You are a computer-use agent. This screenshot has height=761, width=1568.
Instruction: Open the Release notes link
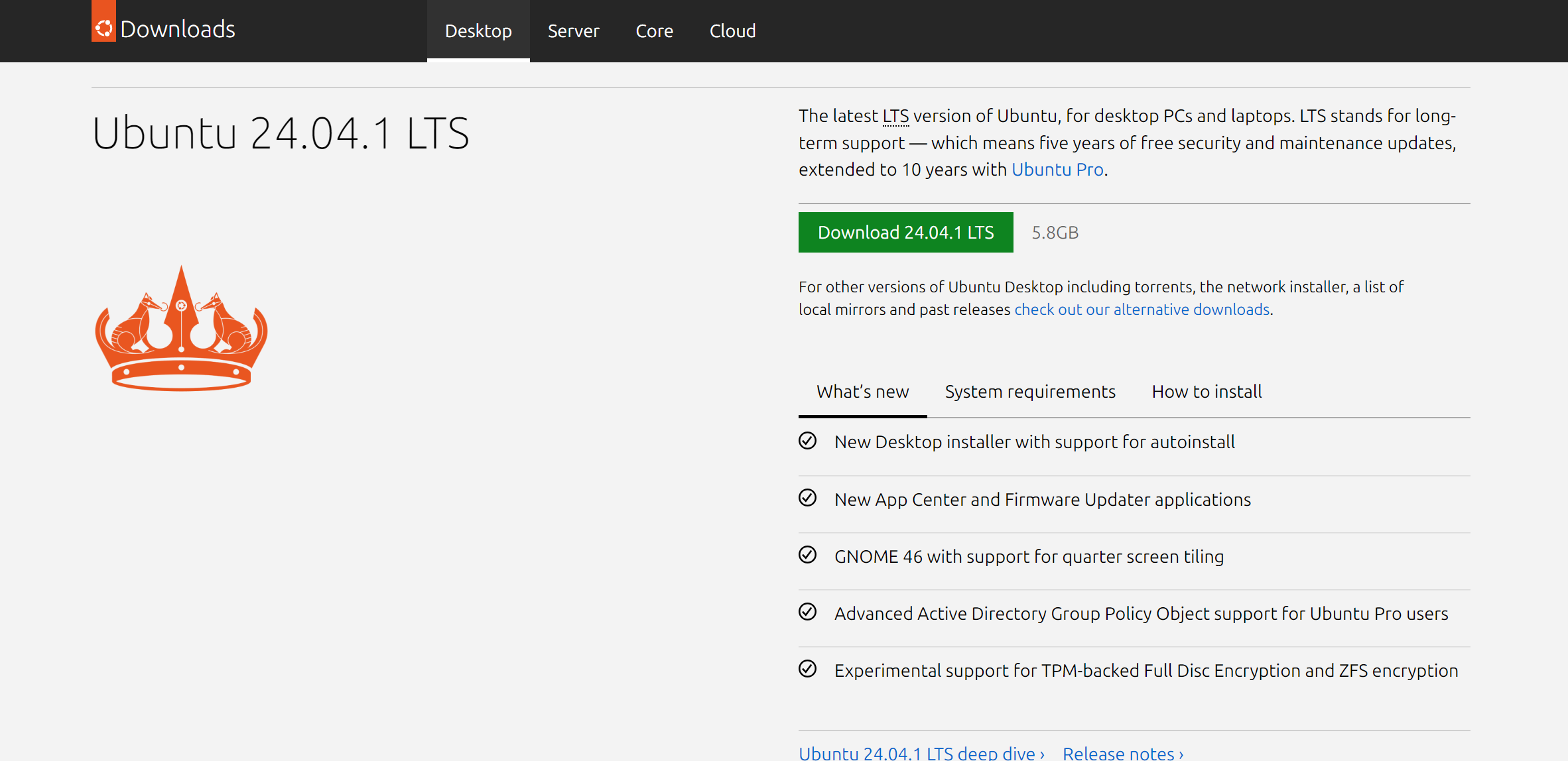(1124, 753)
